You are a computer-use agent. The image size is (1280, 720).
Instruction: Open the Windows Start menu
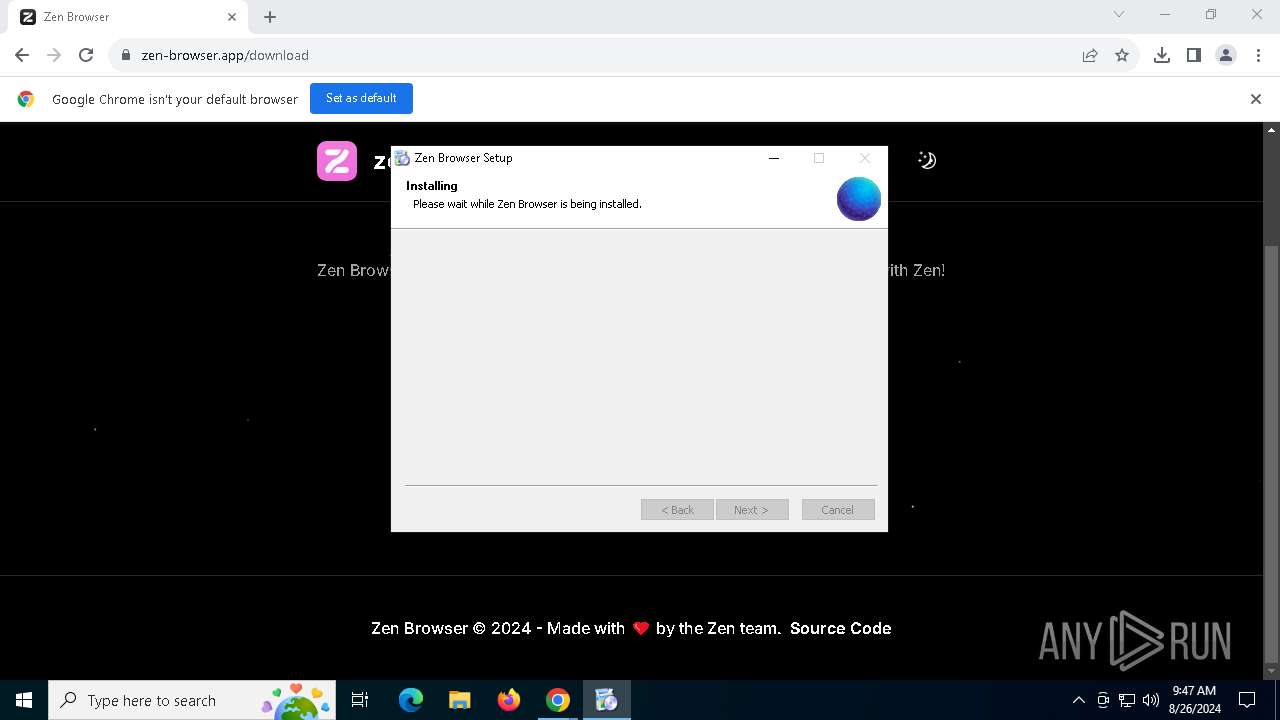[x=24, y=700]
